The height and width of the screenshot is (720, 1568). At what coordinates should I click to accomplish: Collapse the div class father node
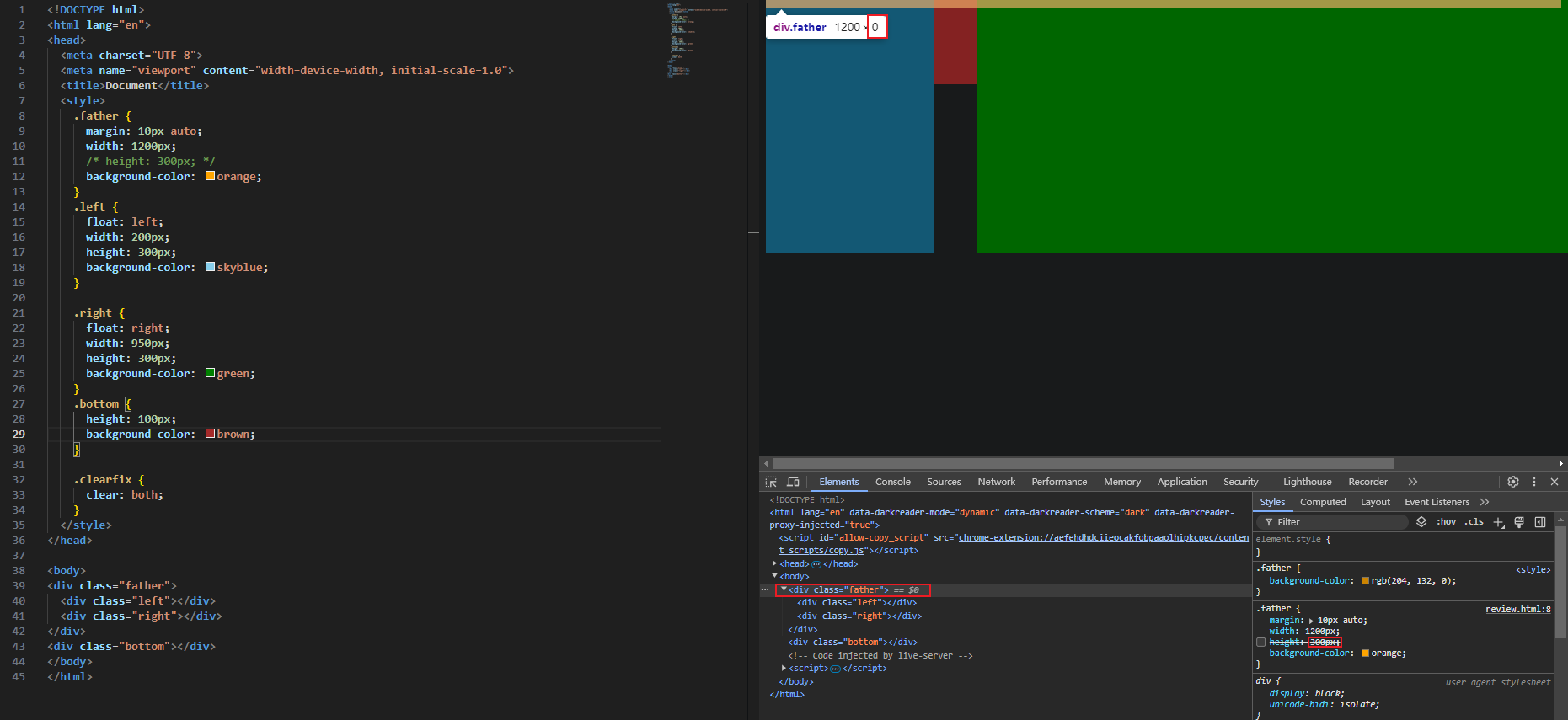[784, 589]
